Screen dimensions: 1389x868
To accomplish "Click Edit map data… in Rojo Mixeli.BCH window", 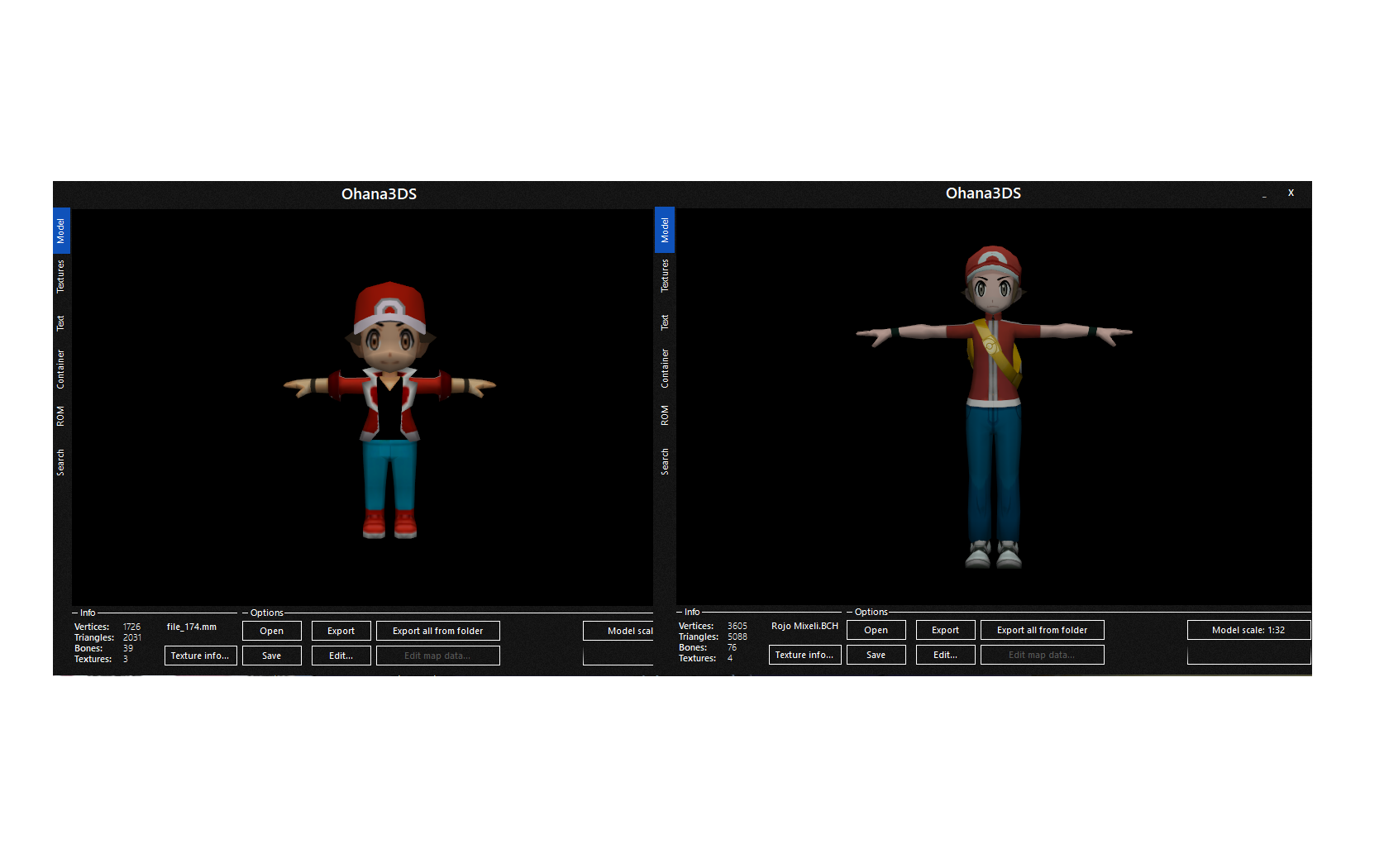I will pos(1043,655).
